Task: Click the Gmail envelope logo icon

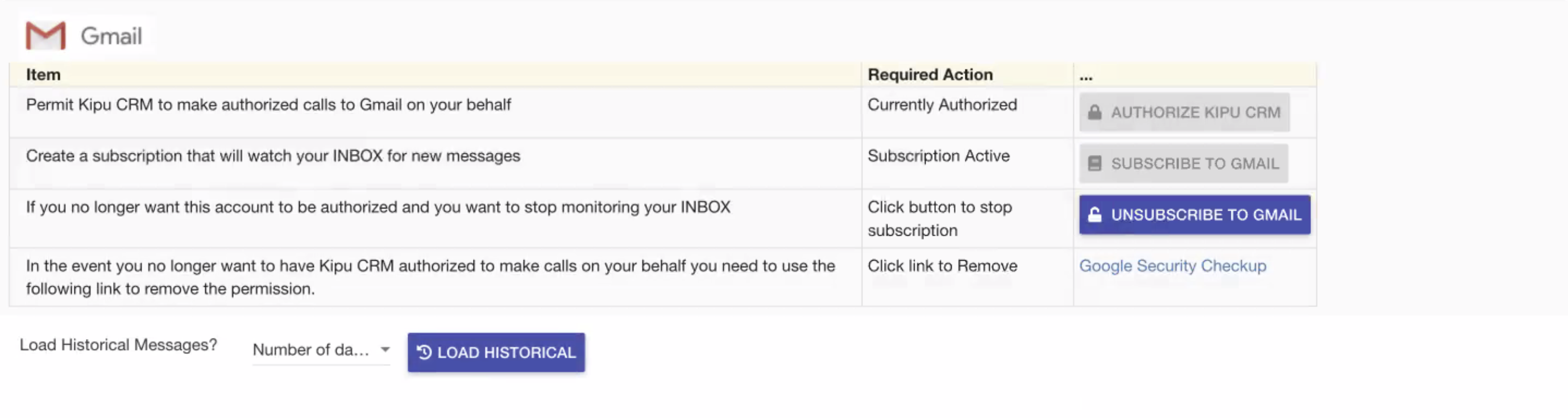Action: (x=45, y=36)
